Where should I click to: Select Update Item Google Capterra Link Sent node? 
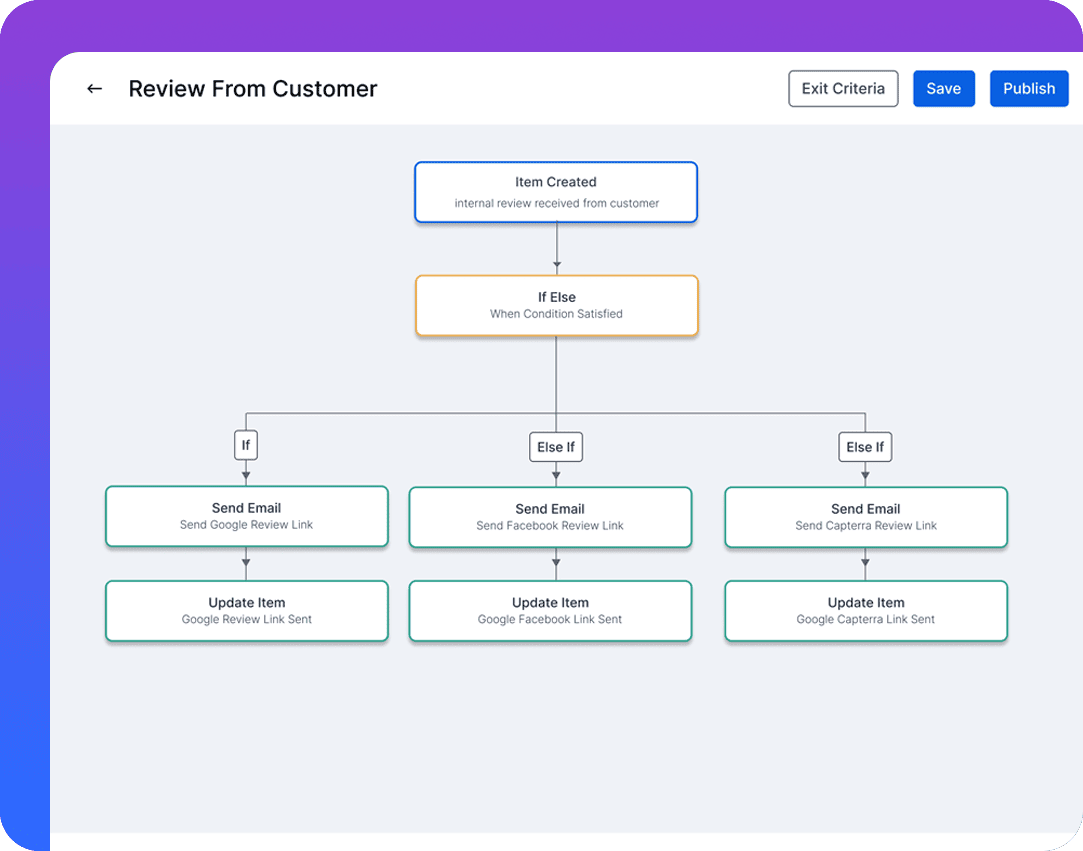[x=866, y=611]
